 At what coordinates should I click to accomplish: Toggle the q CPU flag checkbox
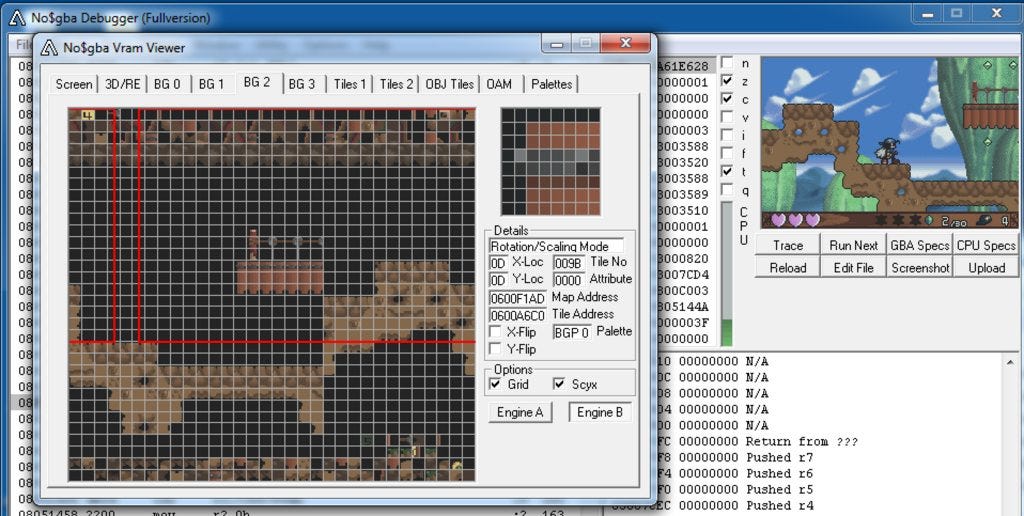pyautogui.click(x=726, y=189)
